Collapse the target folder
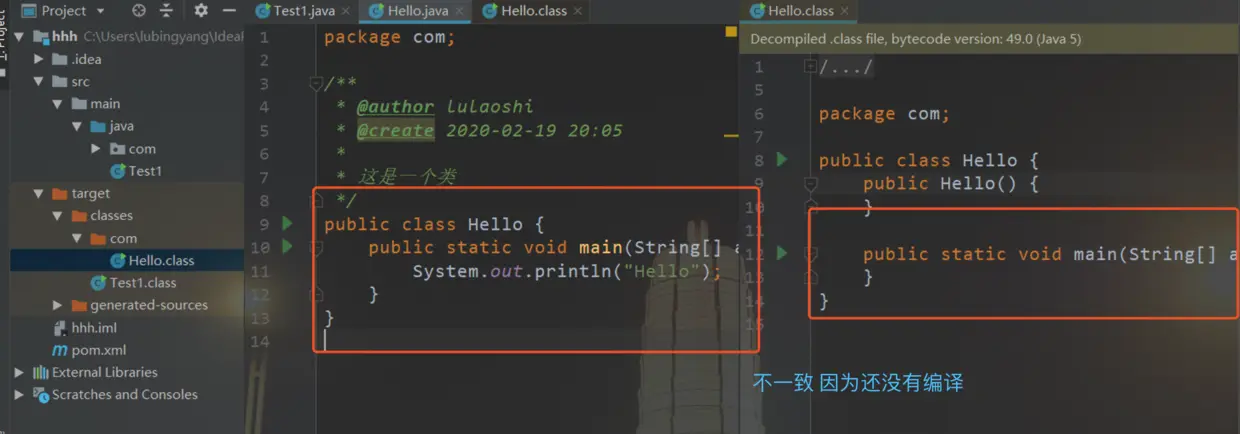Screen dimensions: 1240x434 [x=38, y=193]
